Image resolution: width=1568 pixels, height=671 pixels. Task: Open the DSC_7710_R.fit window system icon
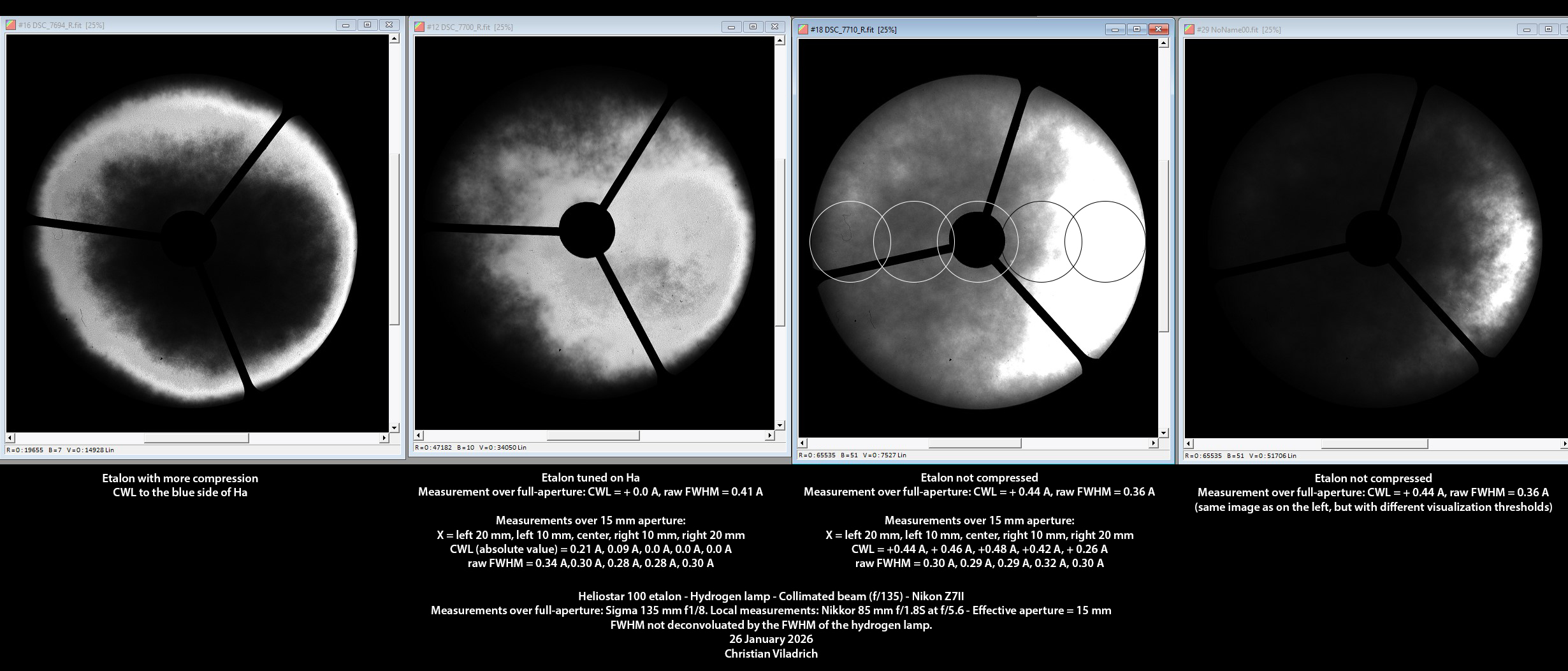click(x=803, y=29)
